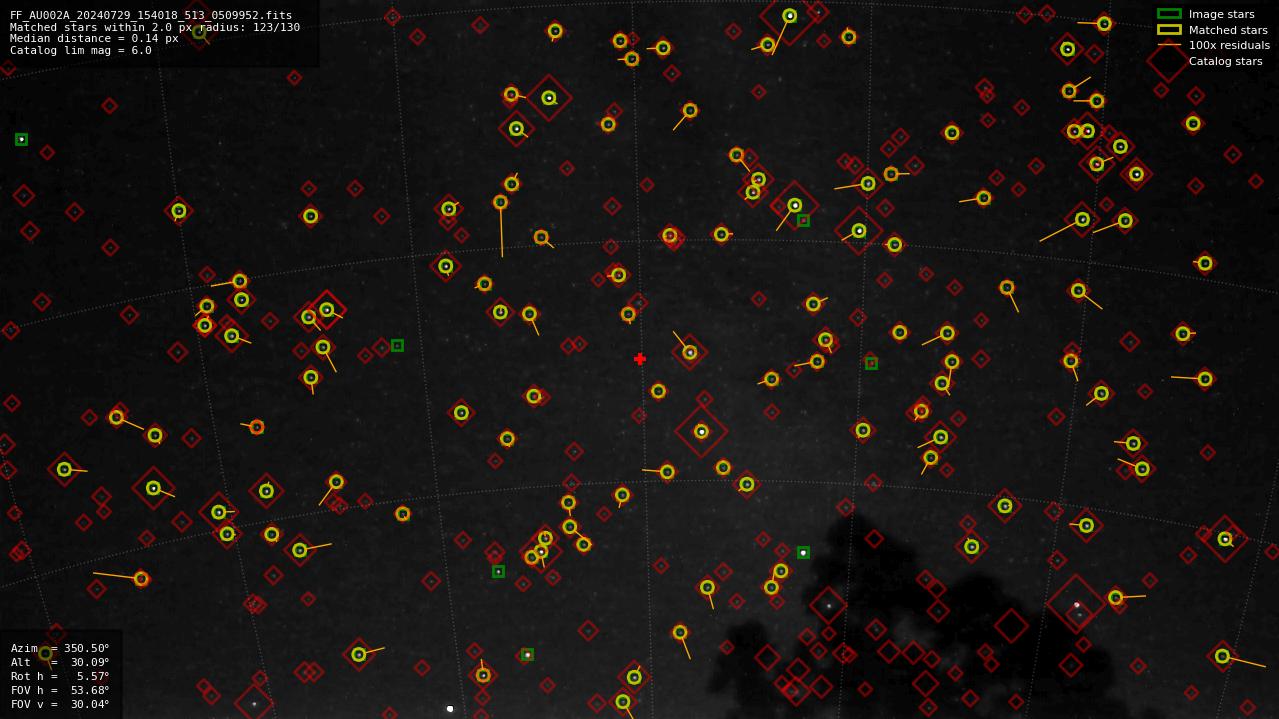The width and height of the screenshot is (1279, 719).
Task: Click the 'FOV h = 53.68°' readout
Action: coord(60,690)
